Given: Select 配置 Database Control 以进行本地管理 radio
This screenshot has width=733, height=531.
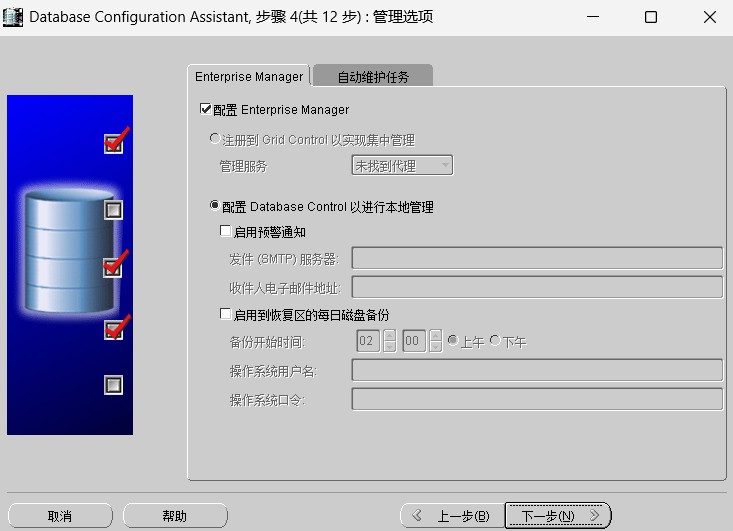Looking at the screenshot, I should click(x=215, y=206).
